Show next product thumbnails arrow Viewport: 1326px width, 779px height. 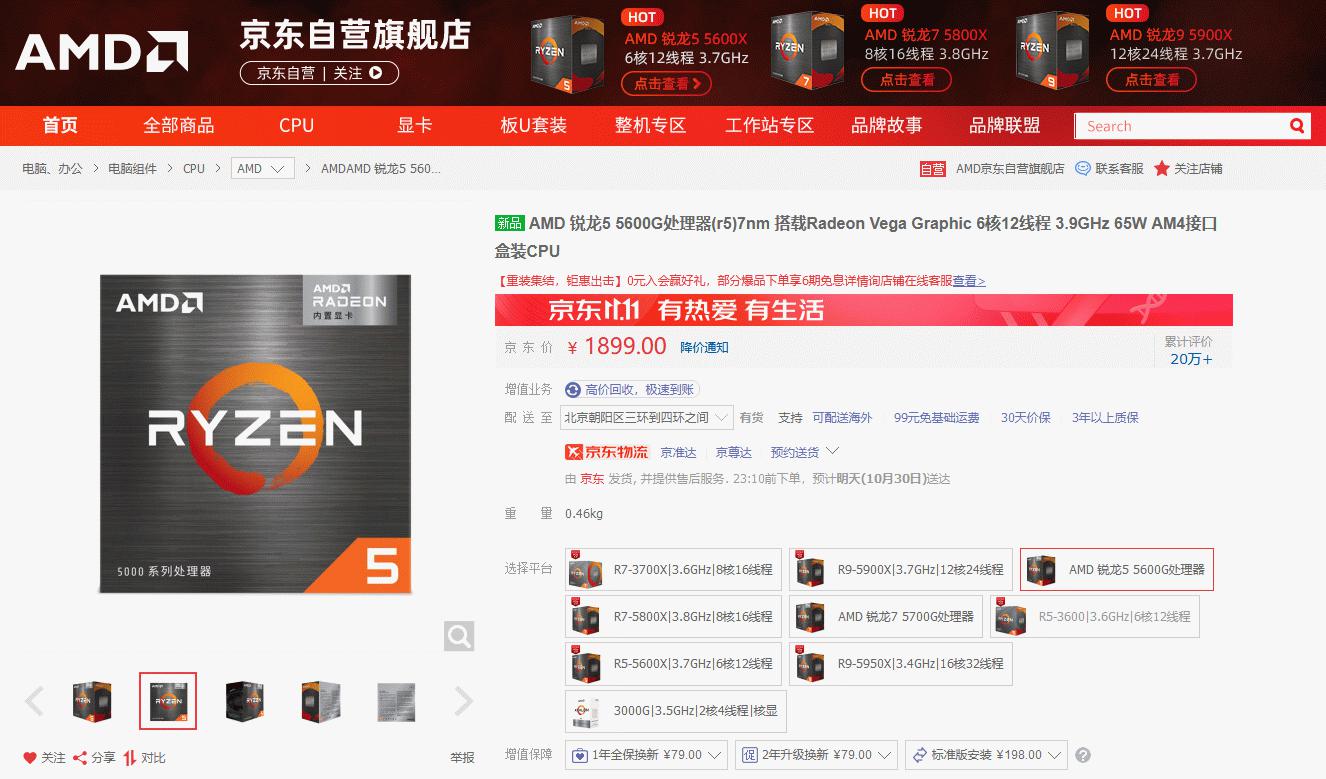point(463,701)
